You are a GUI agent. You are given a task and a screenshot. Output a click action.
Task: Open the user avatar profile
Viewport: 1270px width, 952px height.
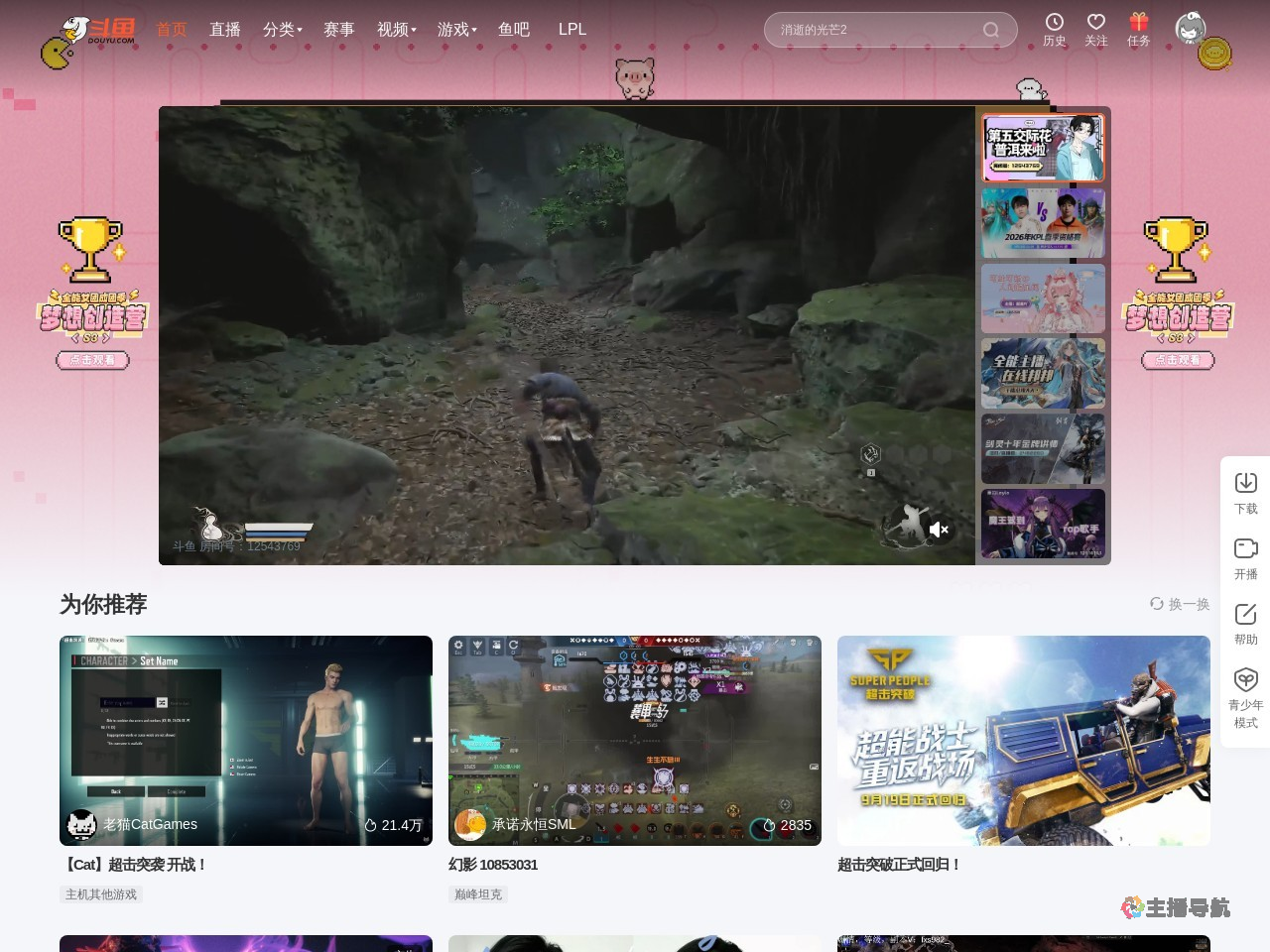[1191, 29]
